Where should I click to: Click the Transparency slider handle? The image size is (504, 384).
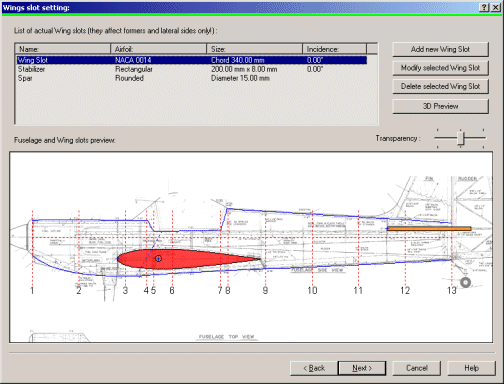460,138
